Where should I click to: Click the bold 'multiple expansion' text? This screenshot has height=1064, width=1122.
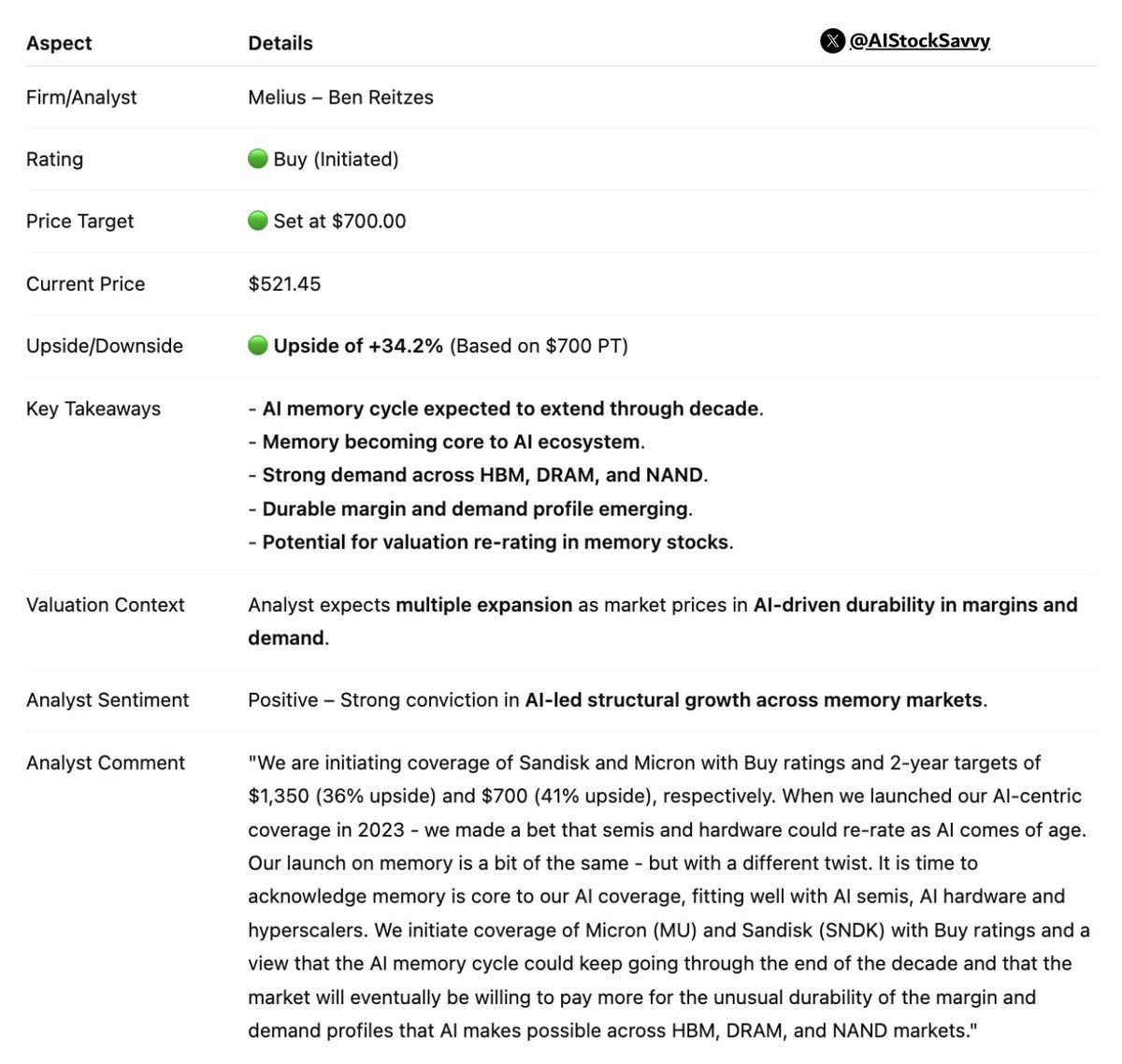coord(483,605)
